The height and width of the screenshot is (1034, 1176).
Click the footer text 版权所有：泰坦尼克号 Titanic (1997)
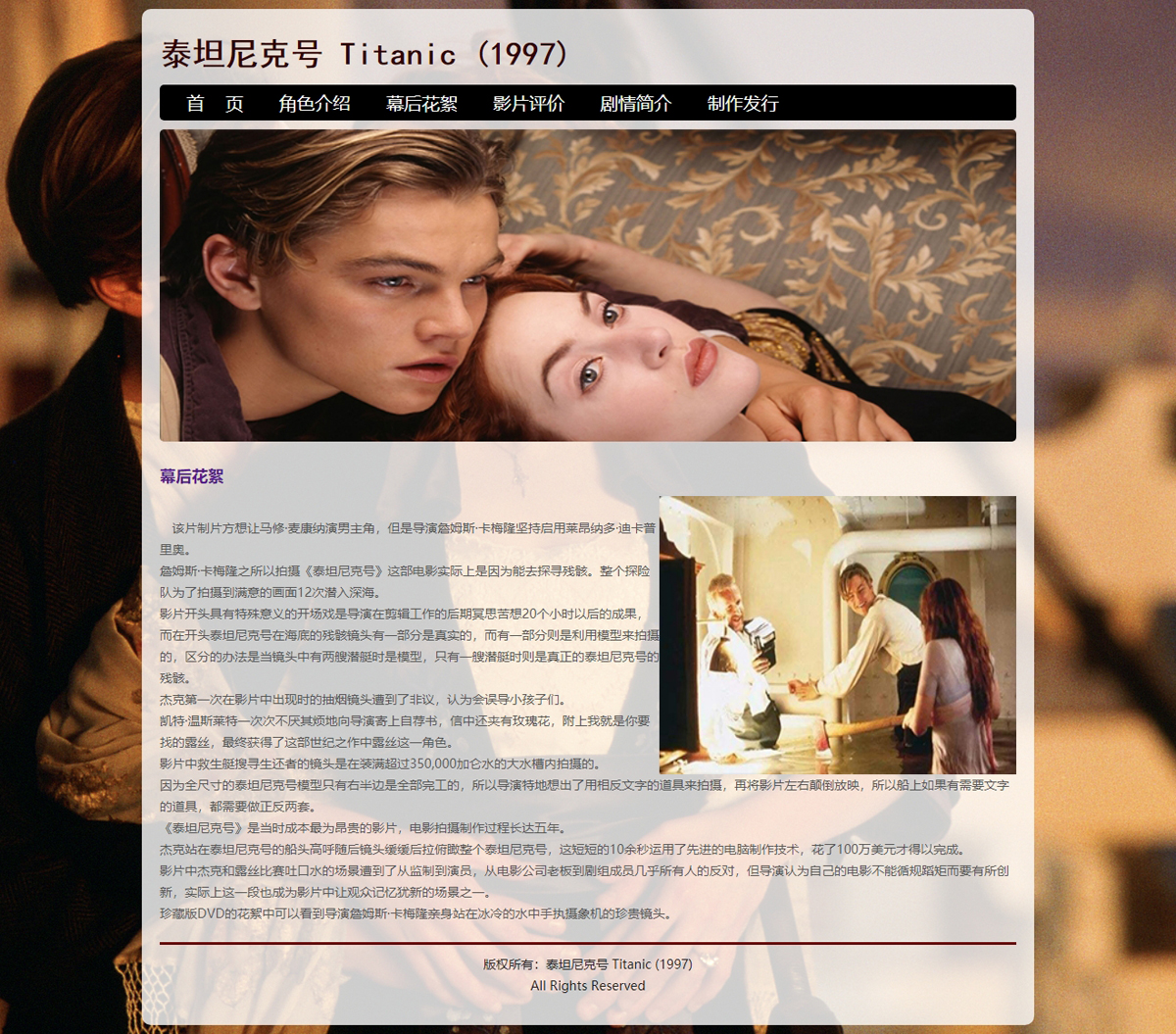[588, 964]
